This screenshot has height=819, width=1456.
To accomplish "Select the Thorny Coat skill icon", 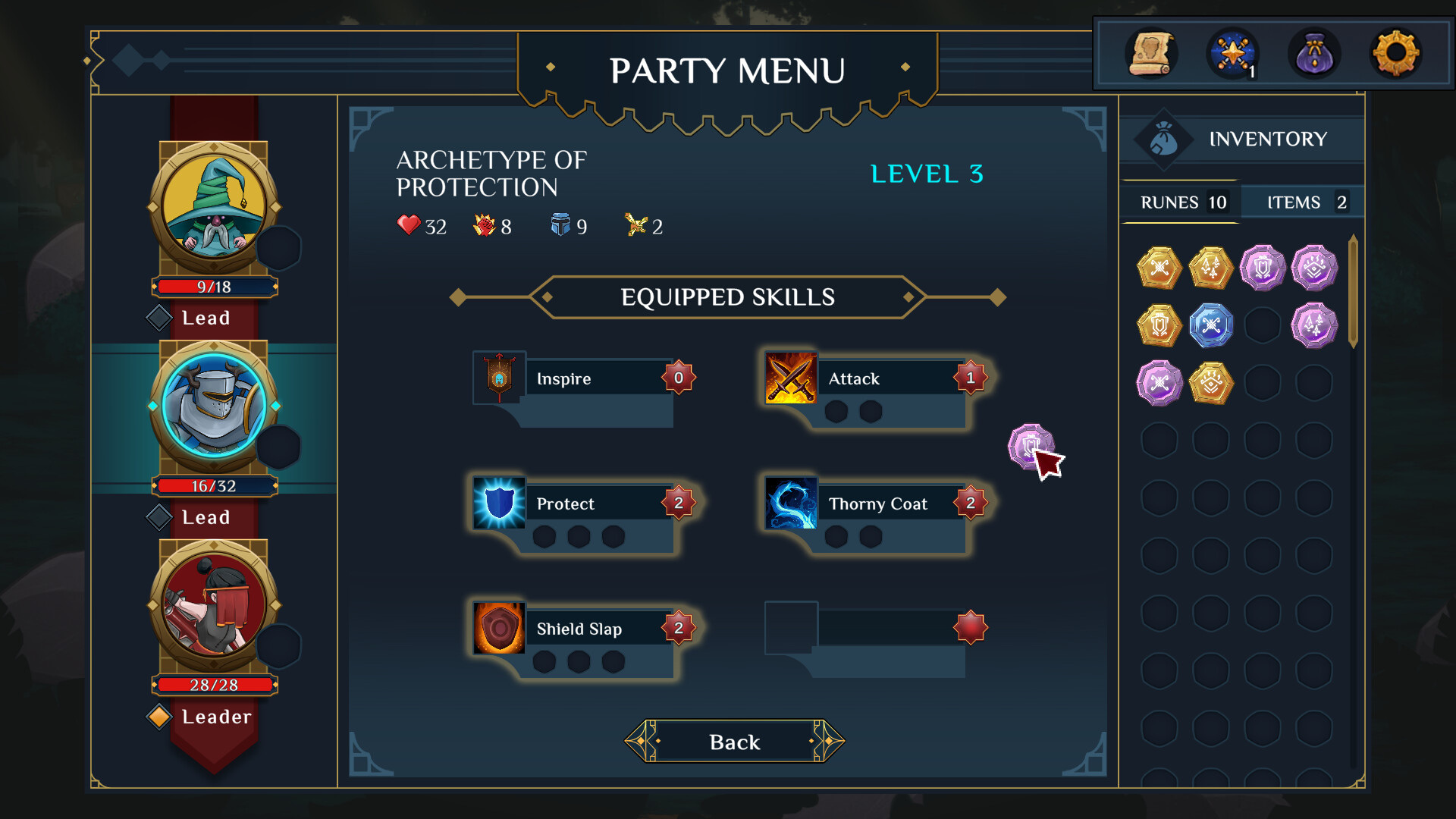I will pyautogui.click(x=791, y=503).
